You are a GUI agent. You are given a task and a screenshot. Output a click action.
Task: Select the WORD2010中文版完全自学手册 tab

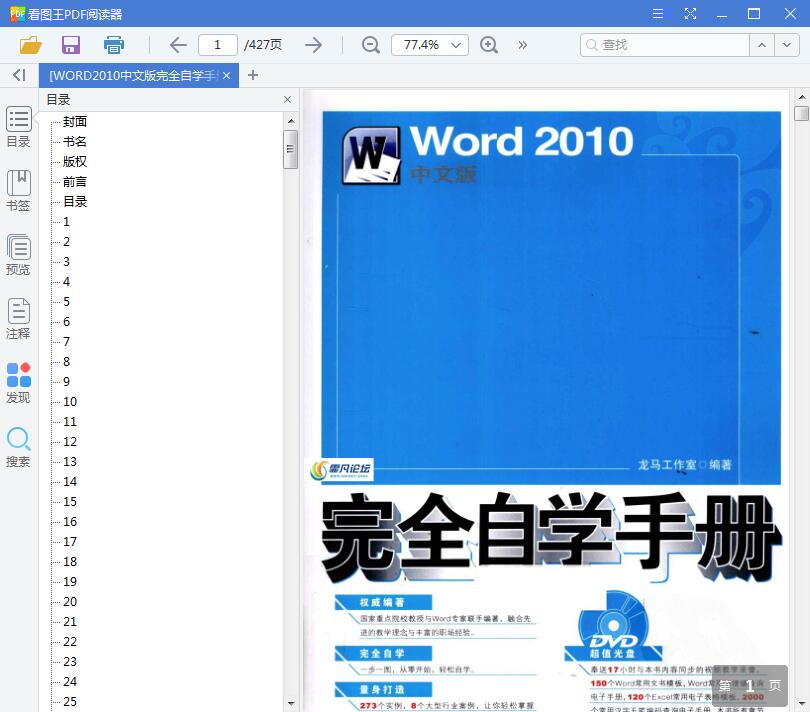point(139,75)
